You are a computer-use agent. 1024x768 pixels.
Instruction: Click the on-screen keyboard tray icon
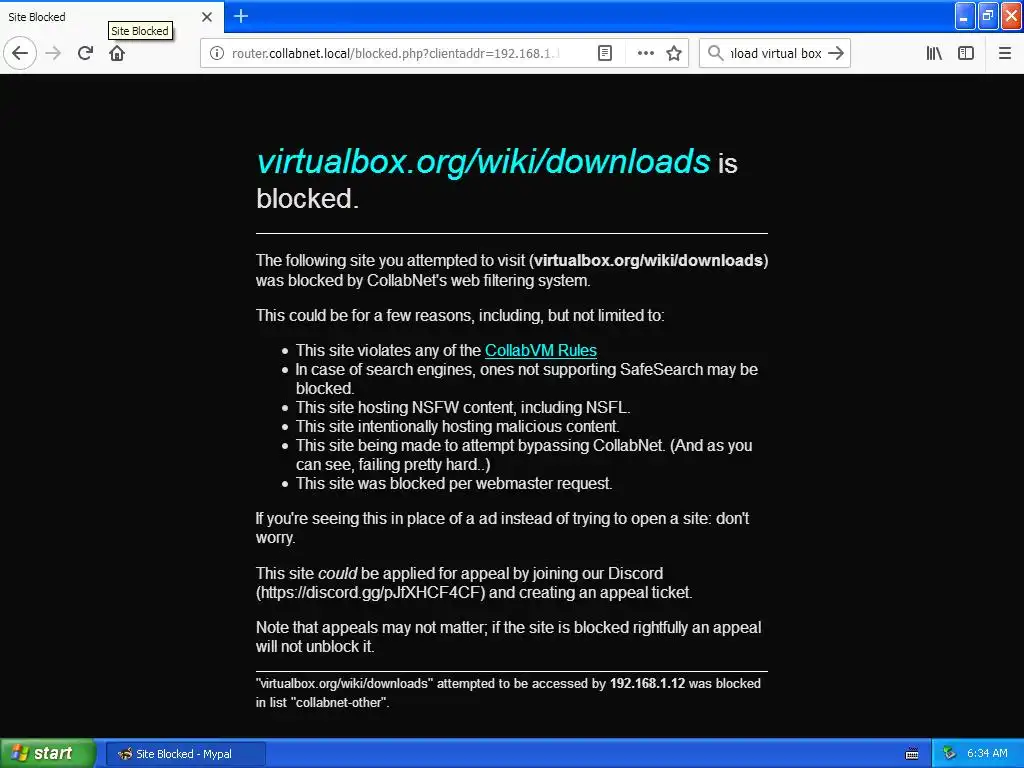pos(912,754)
